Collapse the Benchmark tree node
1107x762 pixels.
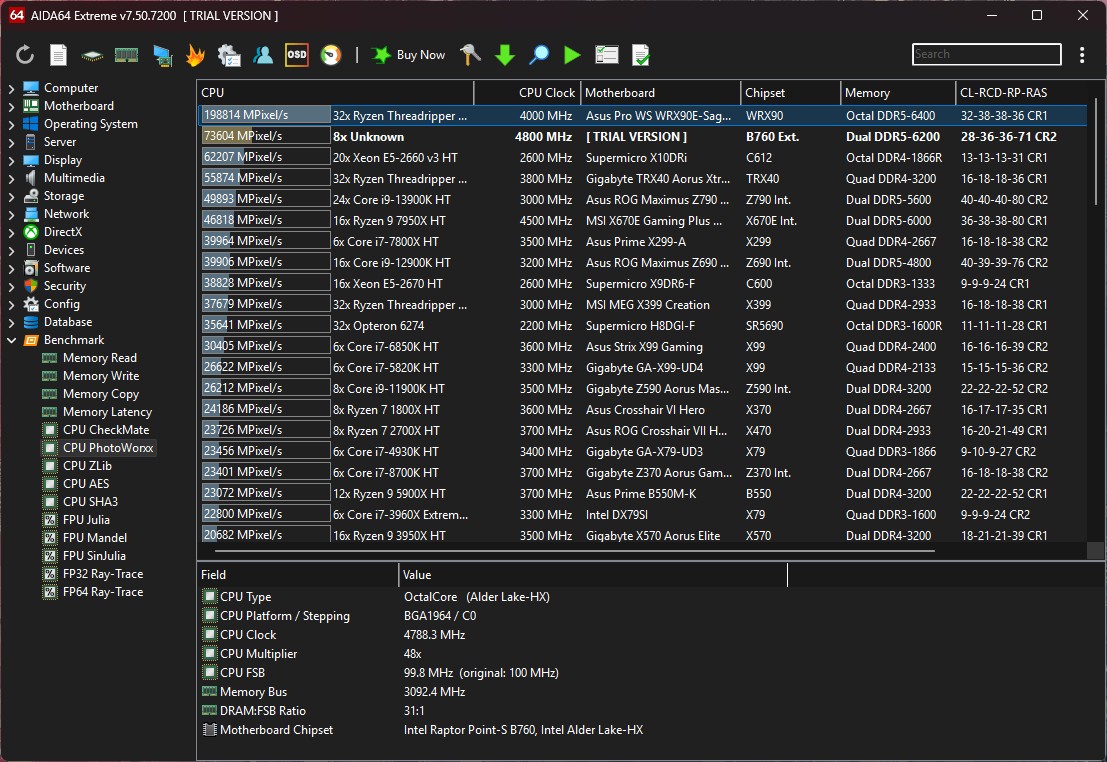11,340
